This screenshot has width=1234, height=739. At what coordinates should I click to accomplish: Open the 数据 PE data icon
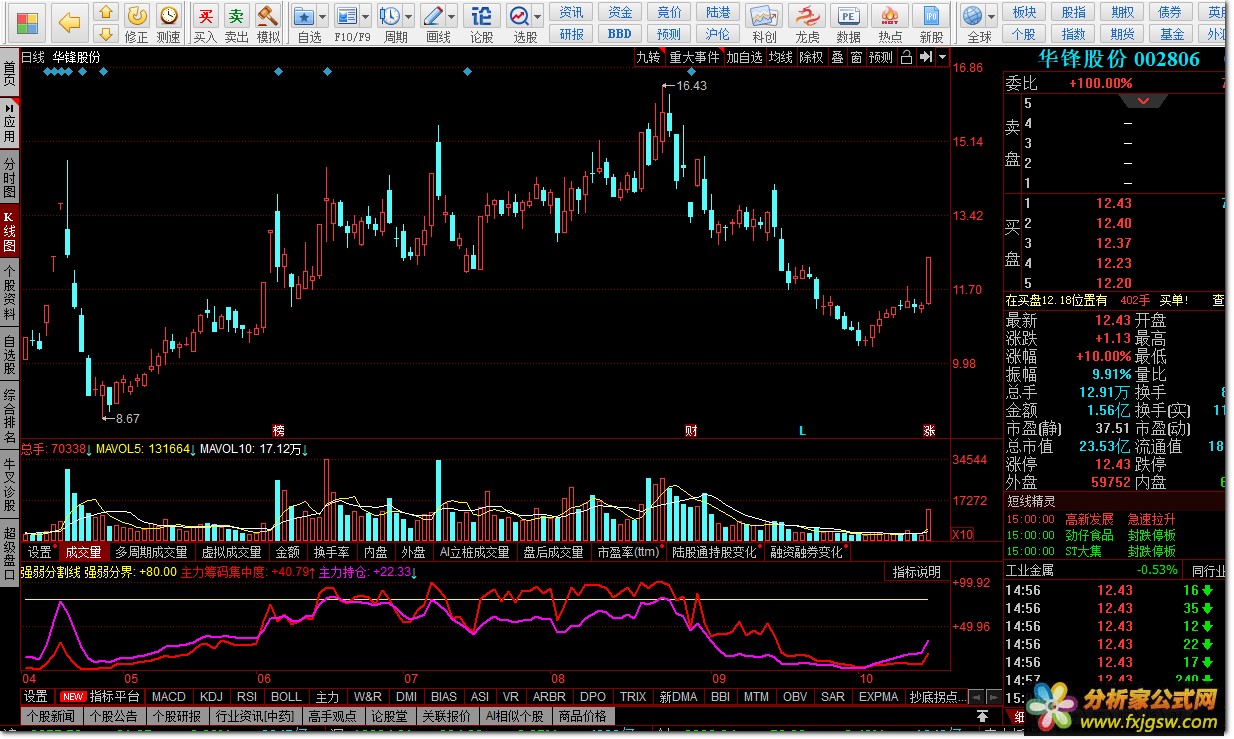coord(848,24)
